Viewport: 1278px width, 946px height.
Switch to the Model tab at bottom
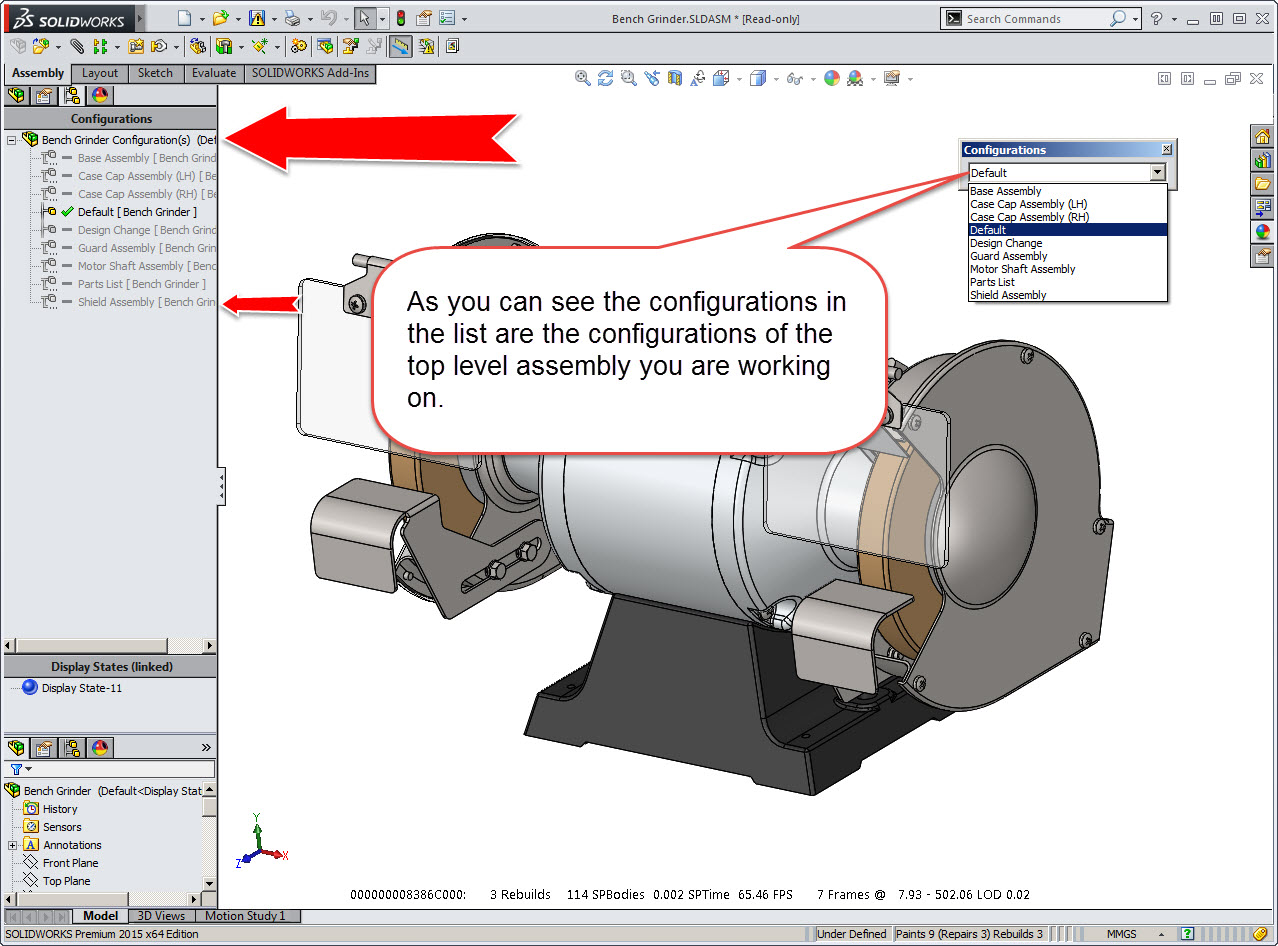[x=100, y=915]
